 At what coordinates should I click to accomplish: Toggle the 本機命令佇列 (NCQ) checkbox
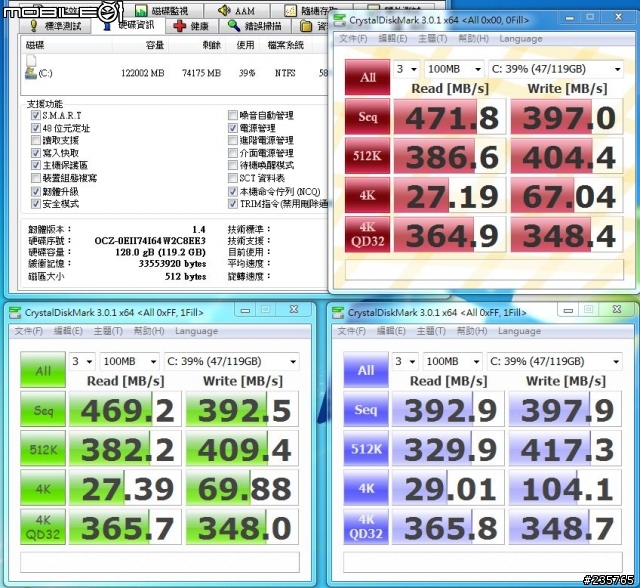tap(233, 191)
